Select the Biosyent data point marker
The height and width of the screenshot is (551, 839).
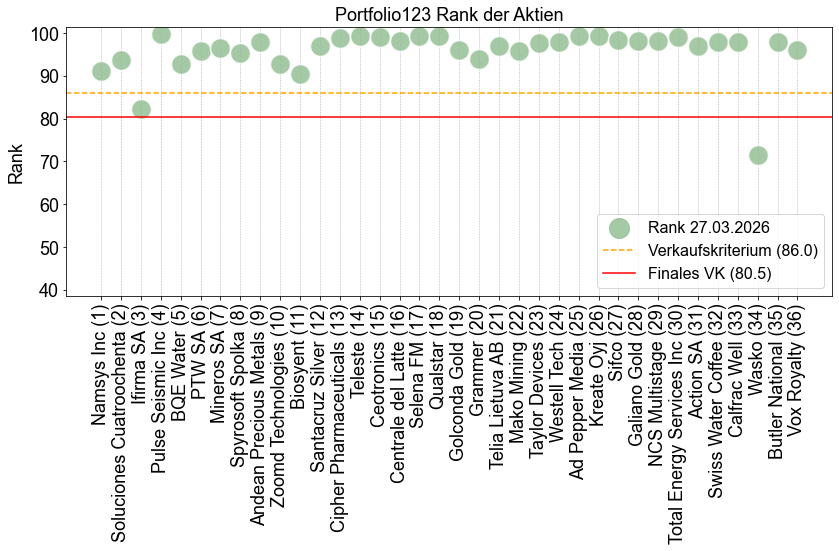[x=300, y=74]
